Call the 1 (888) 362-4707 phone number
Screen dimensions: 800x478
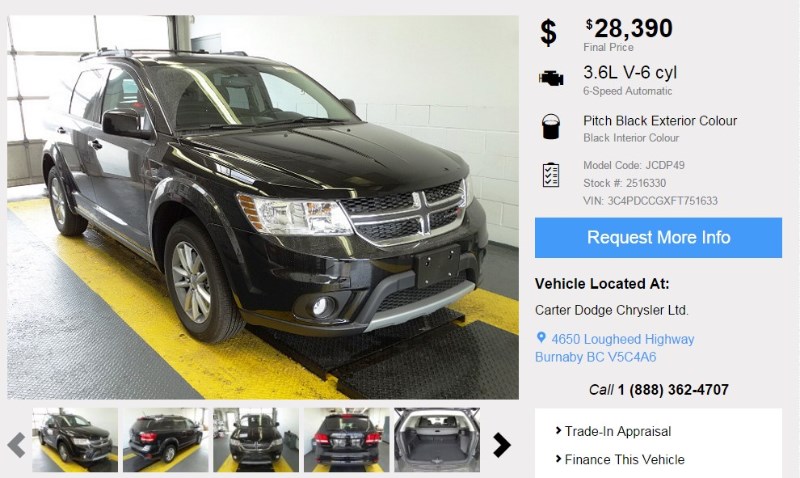[x=673, y=390]
